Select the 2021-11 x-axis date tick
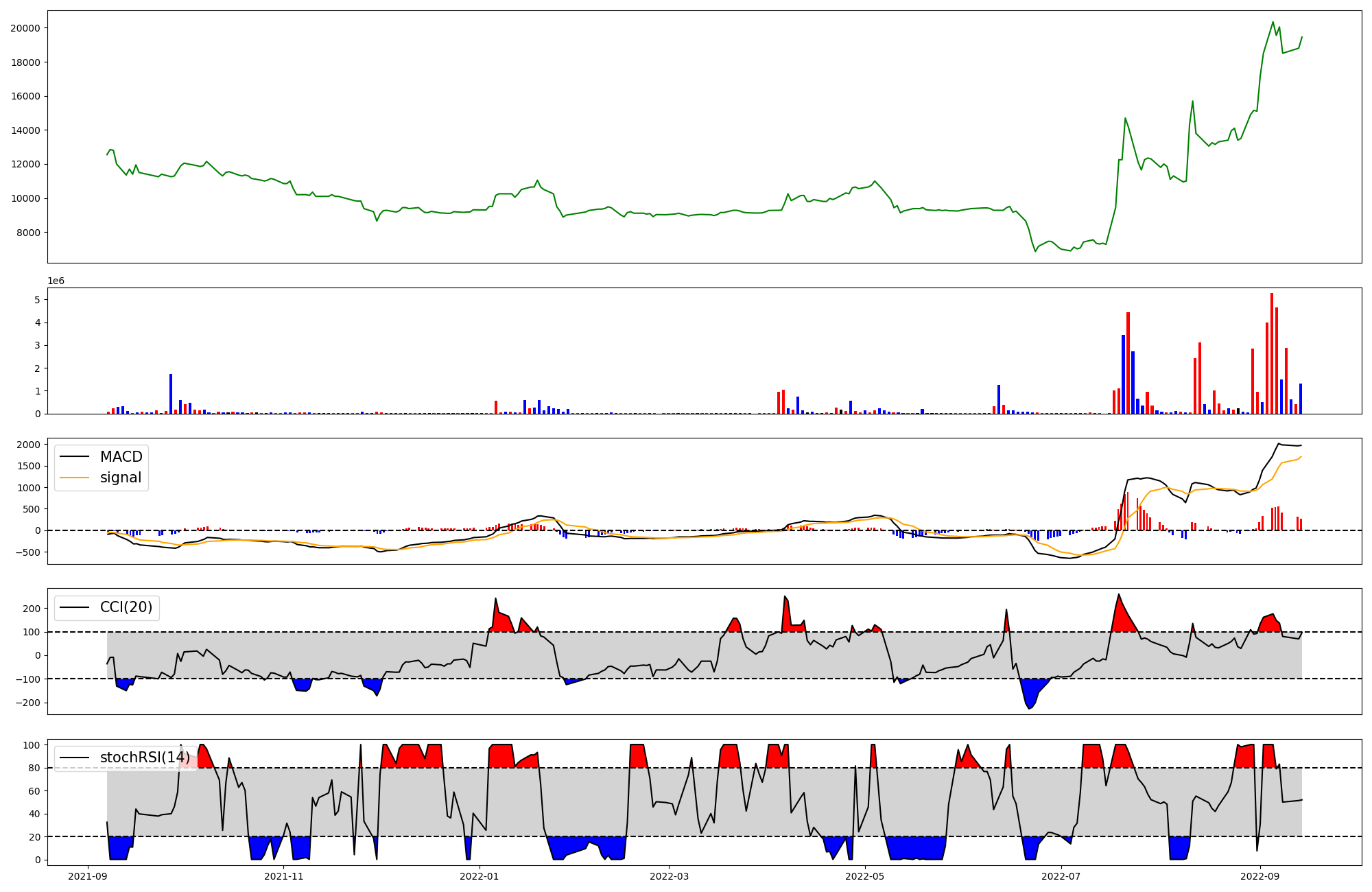This screenshot has width=1372, height=892. (x=283, y=876)
